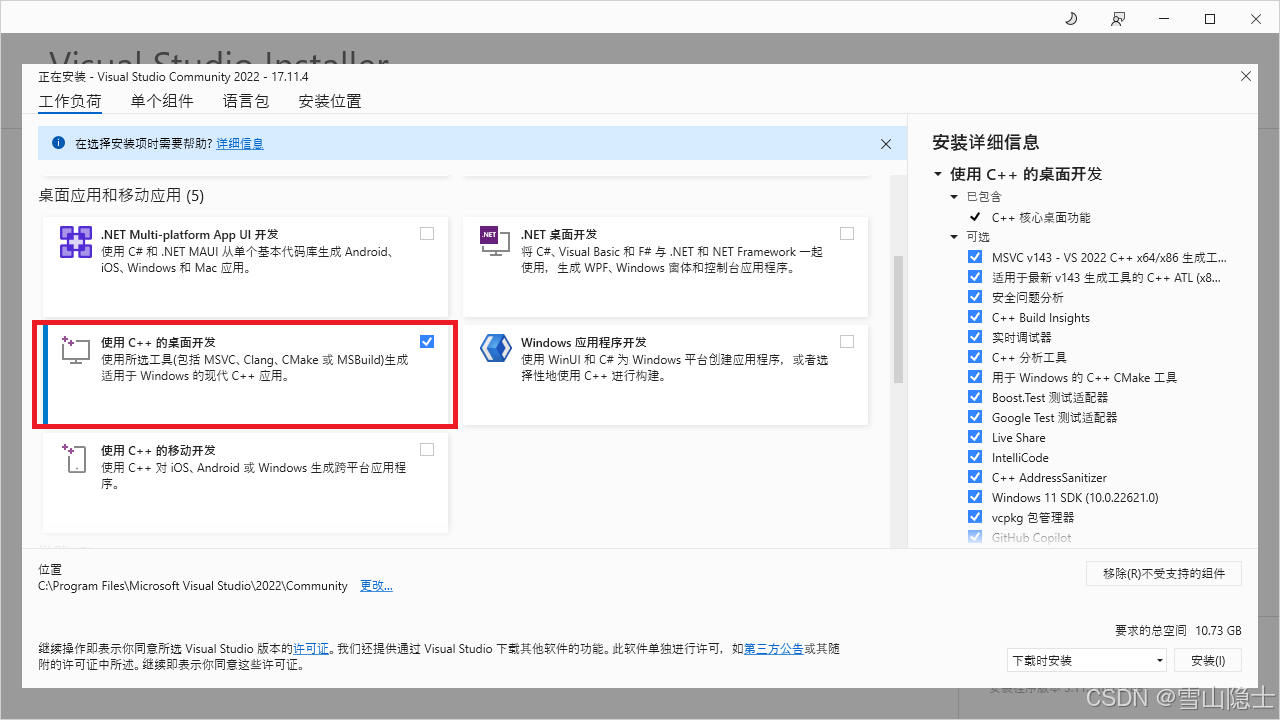Click the feedback icon in title bar
This screenshot has height=720, width=1280.
[1117, 19]
